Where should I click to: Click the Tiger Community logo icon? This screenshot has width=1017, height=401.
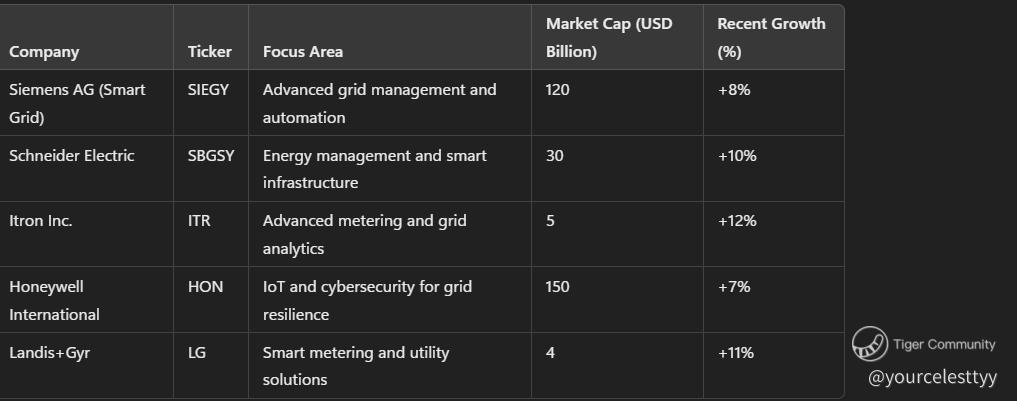point(870,344)
